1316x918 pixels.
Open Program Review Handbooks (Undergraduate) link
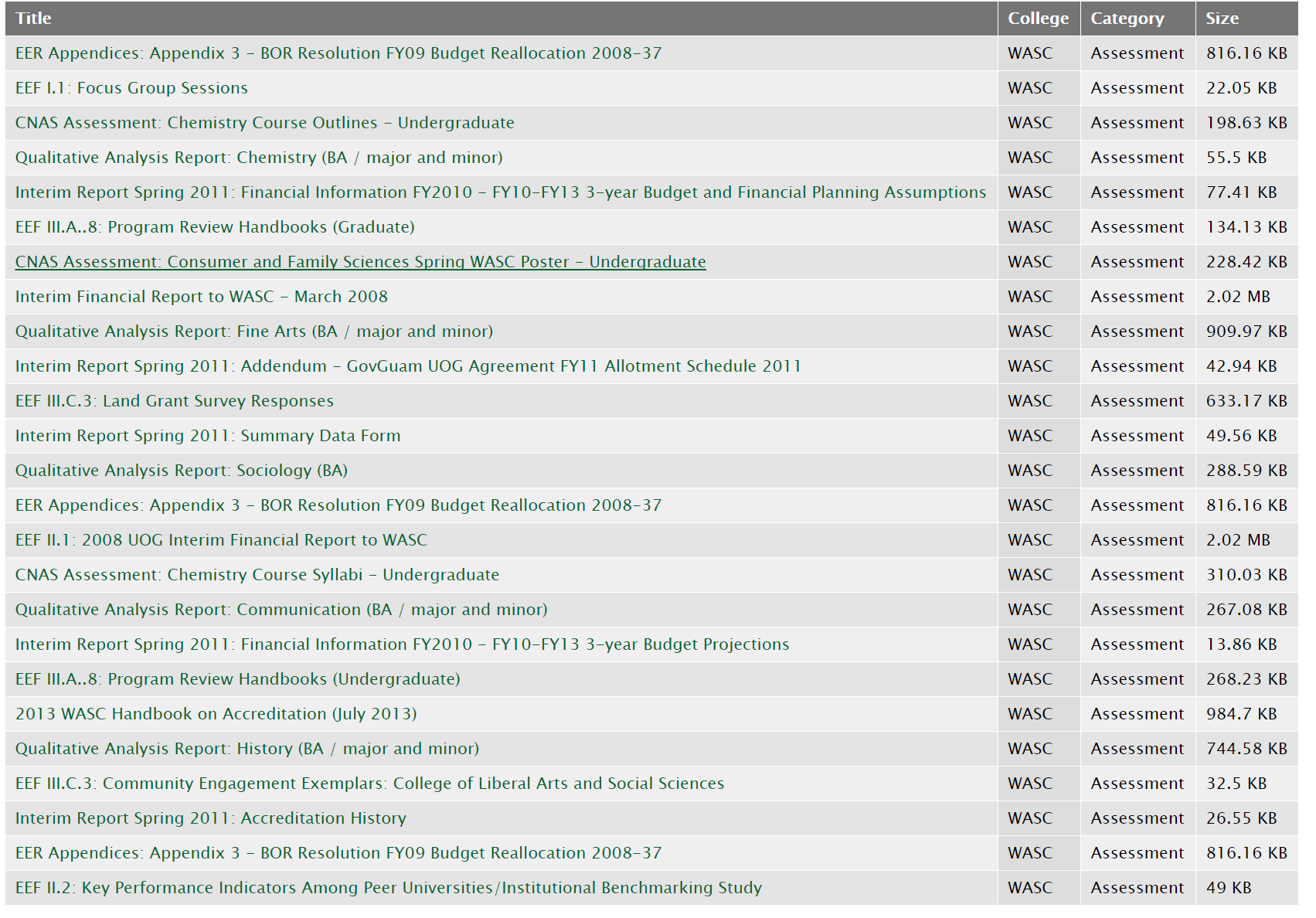(x=237, y=679)
